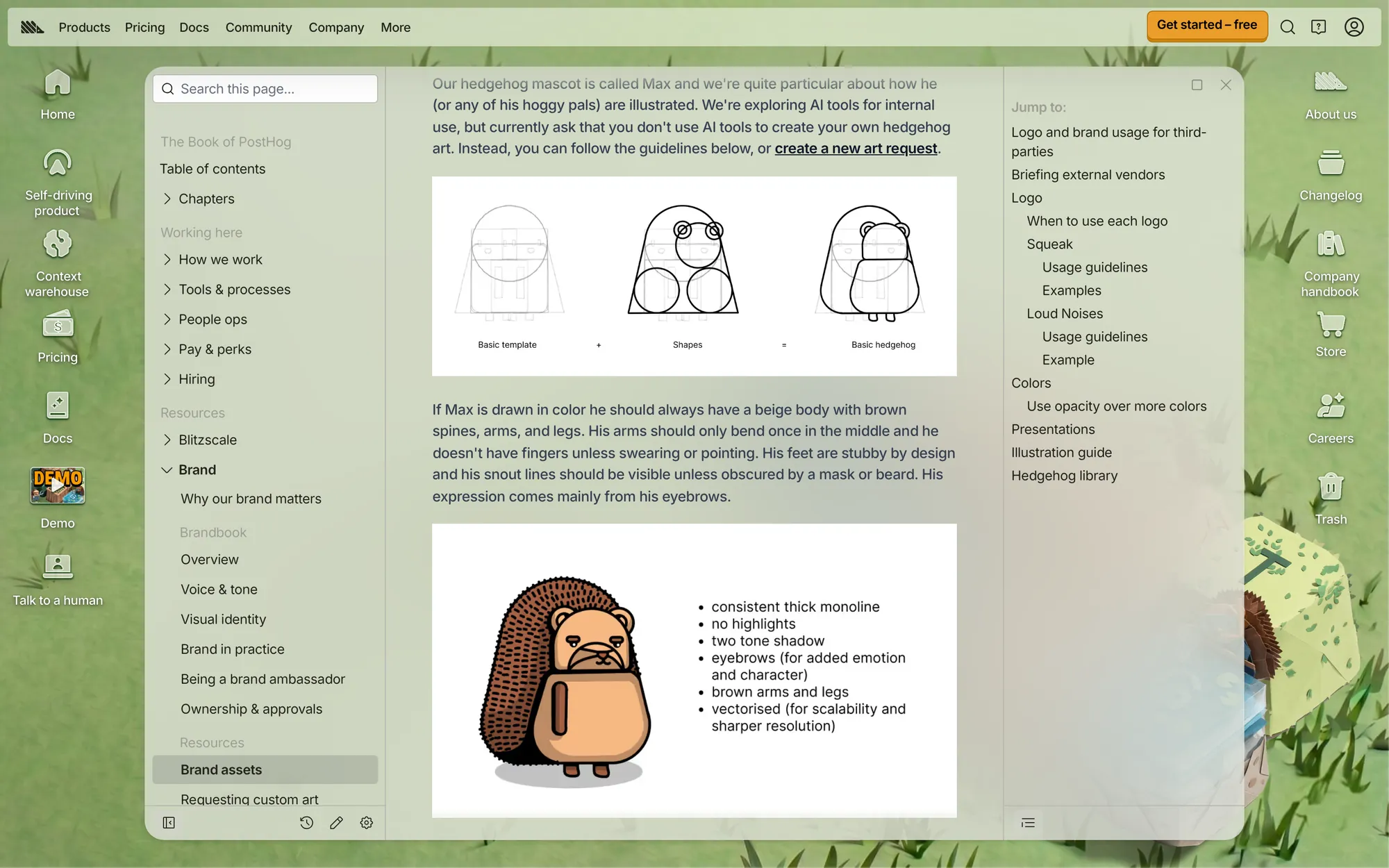The height and width of the screenshot is (868, 1389).
Task: Toggle the table of contents icon at bottom
Action: (1028, 823)
